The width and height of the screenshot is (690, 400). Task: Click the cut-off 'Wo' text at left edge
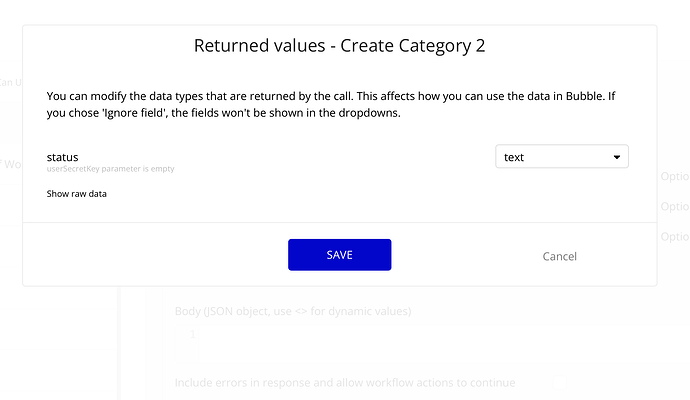(12, 164)
